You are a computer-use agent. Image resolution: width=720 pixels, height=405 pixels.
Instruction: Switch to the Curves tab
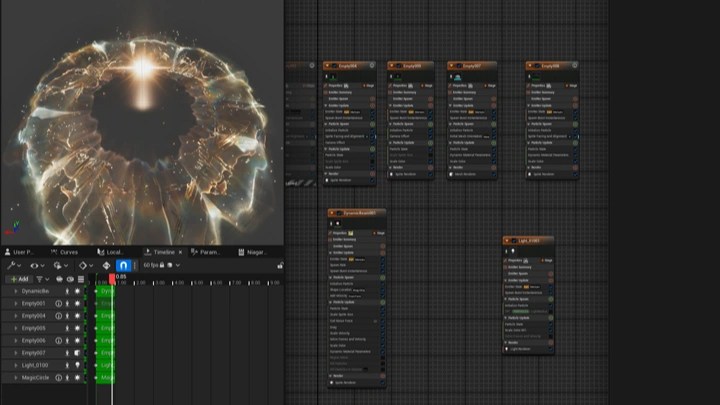66,252
